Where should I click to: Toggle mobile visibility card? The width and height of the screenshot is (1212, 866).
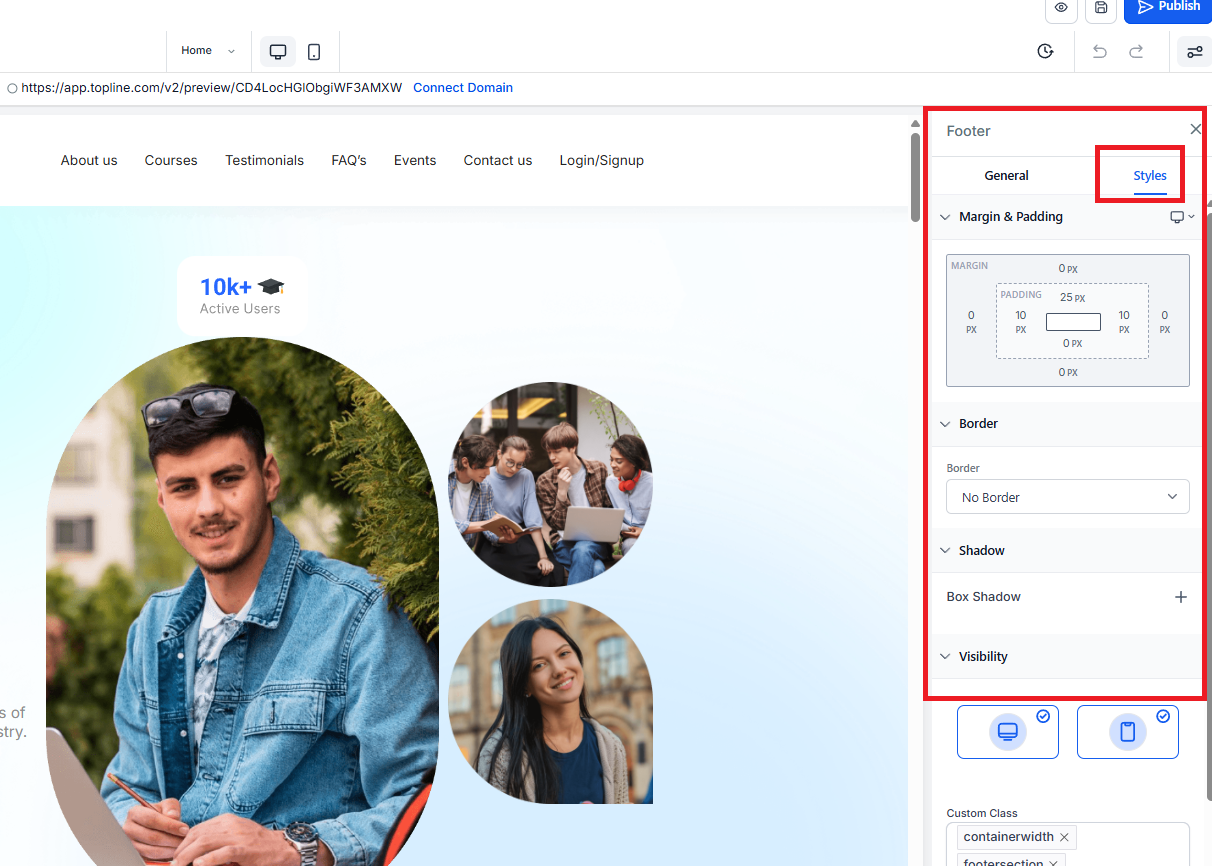(1128, 732)
